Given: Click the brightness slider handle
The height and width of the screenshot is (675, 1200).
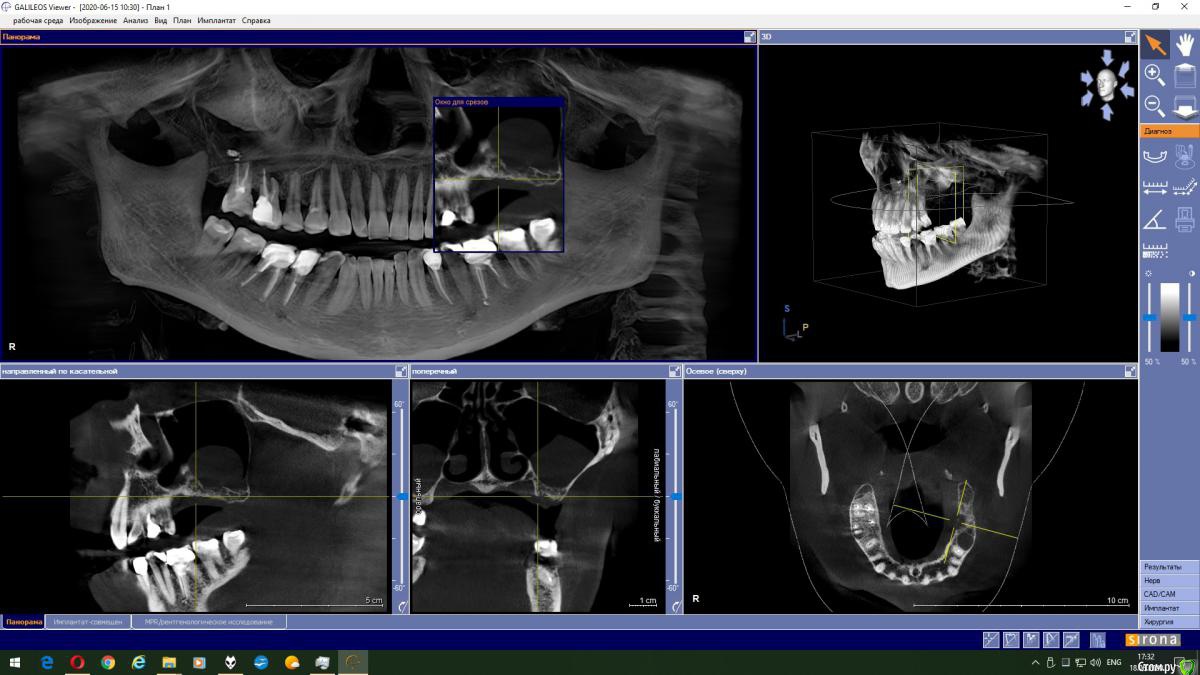Looking at the screenshot, I should pyautogui.click(x=1150, y=317).
